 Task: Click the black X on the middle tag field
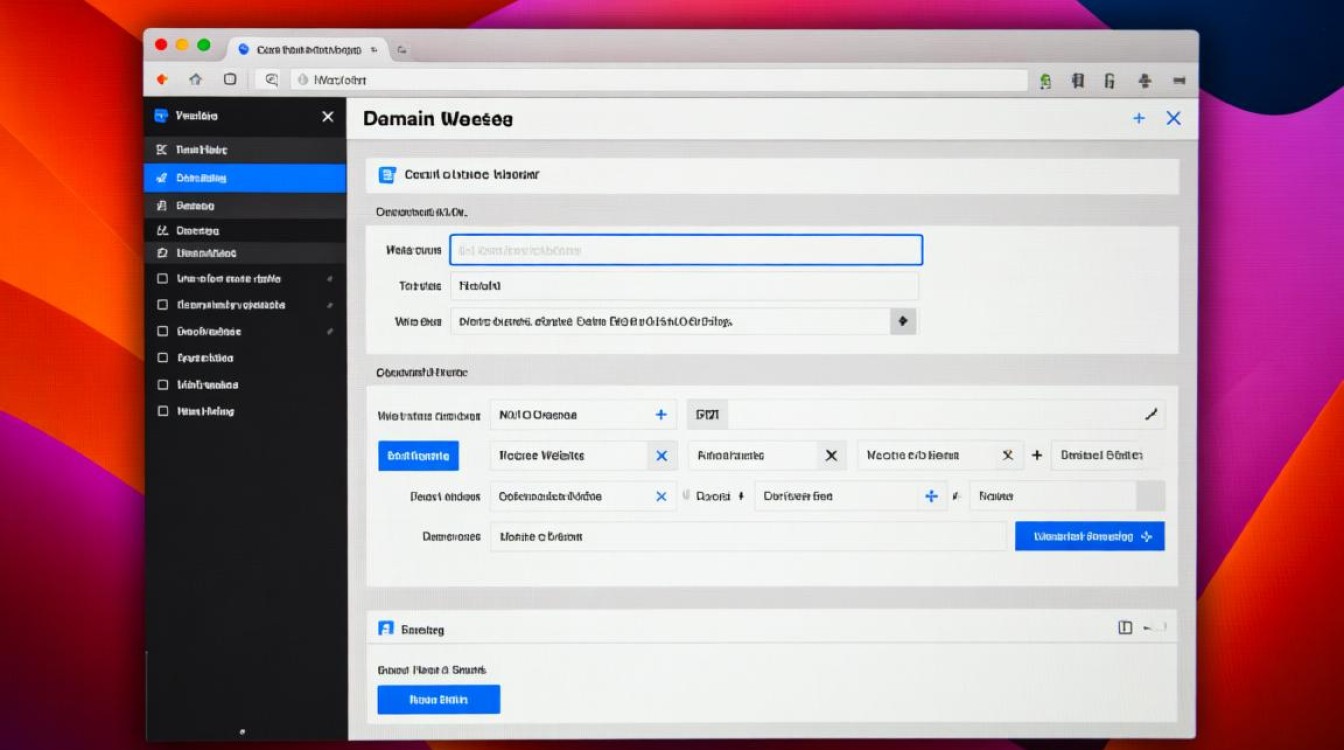[830, 456]
